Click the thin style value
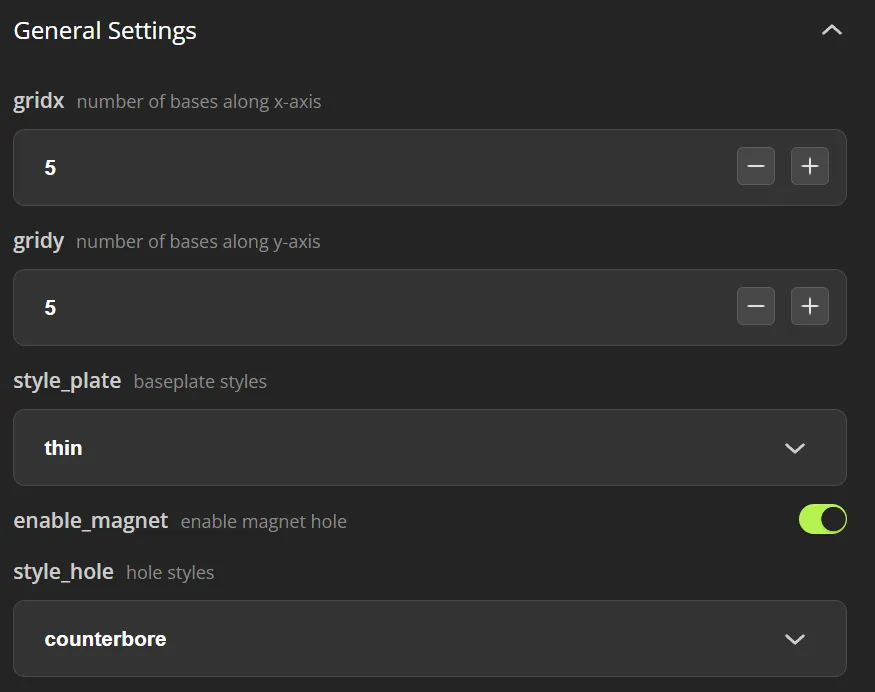875x692 pixels. pos(63,448)
